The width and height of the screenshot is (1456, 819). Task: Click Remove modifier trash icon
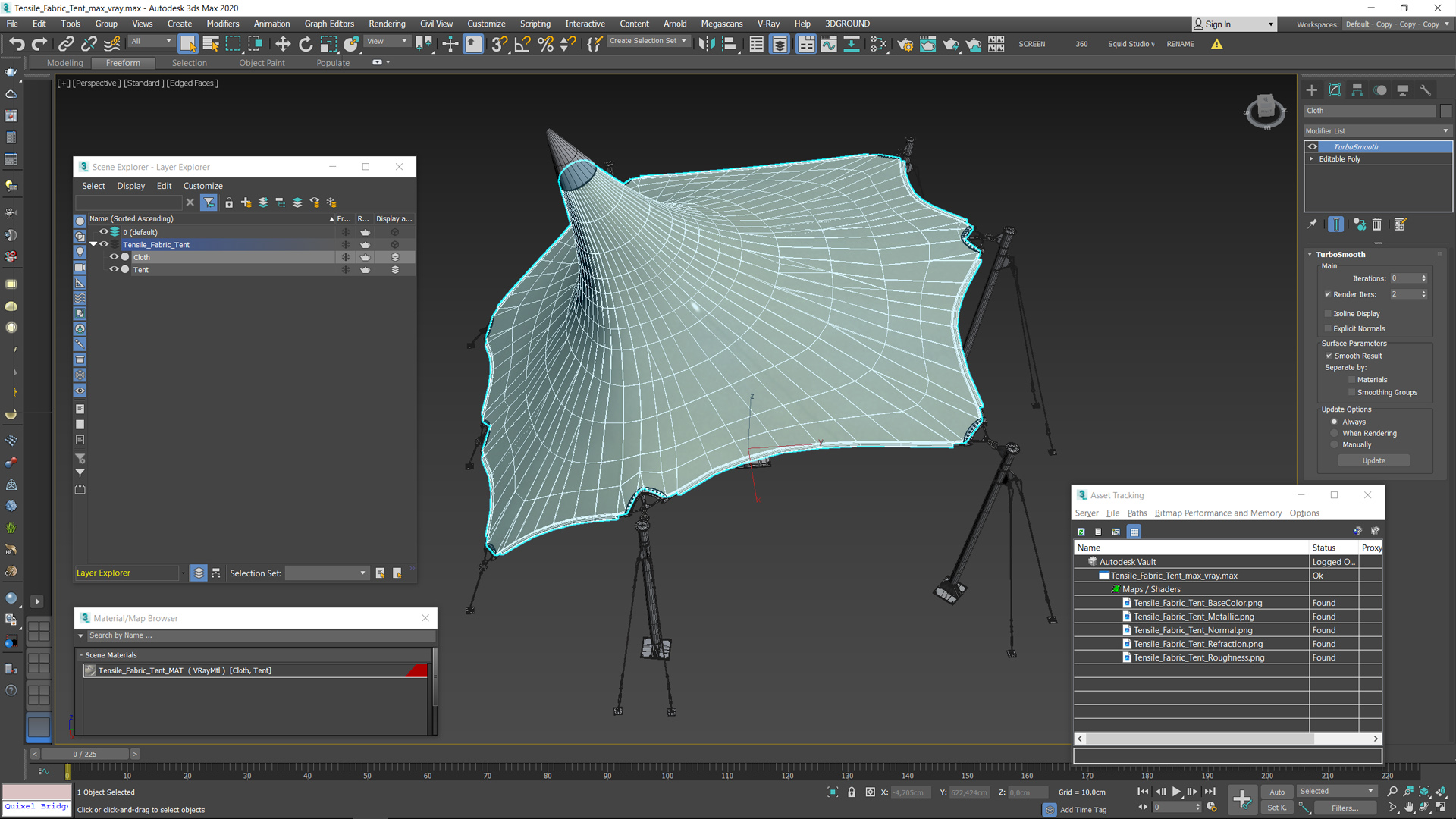[x=1377, y=224]
